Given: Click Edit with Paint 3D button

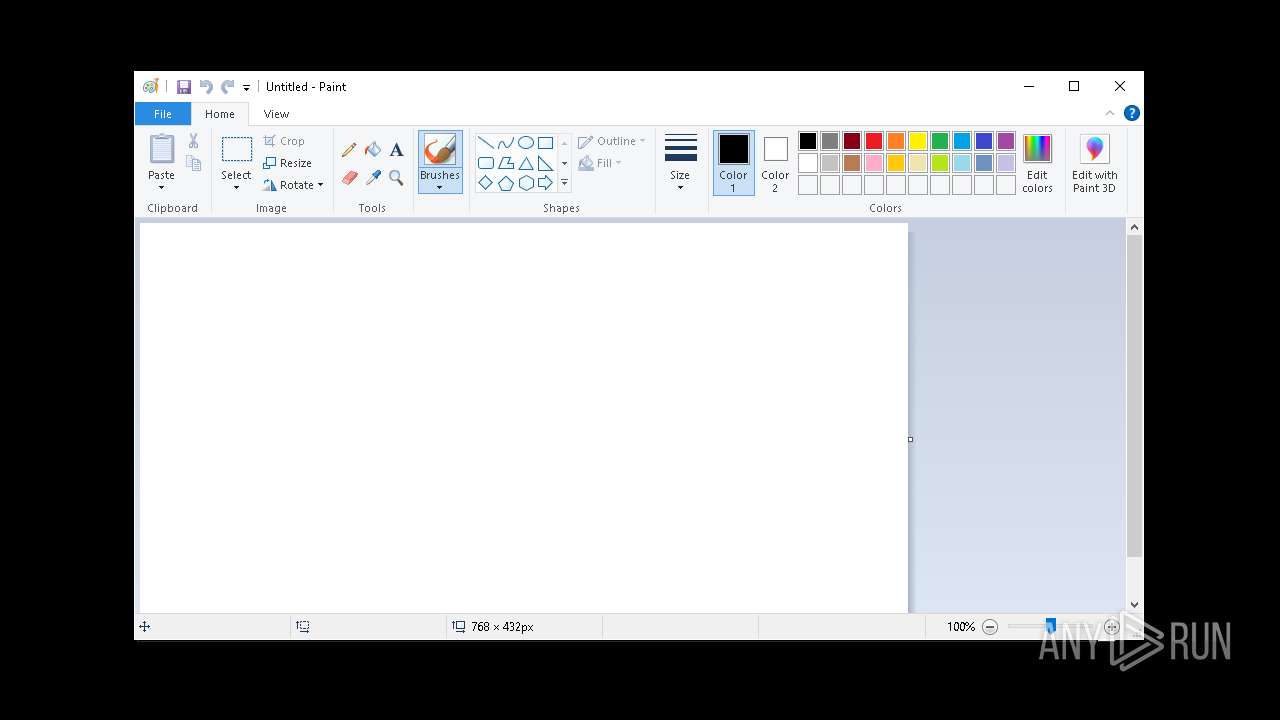Looking at the screenshot, I should pos(1095,164).
